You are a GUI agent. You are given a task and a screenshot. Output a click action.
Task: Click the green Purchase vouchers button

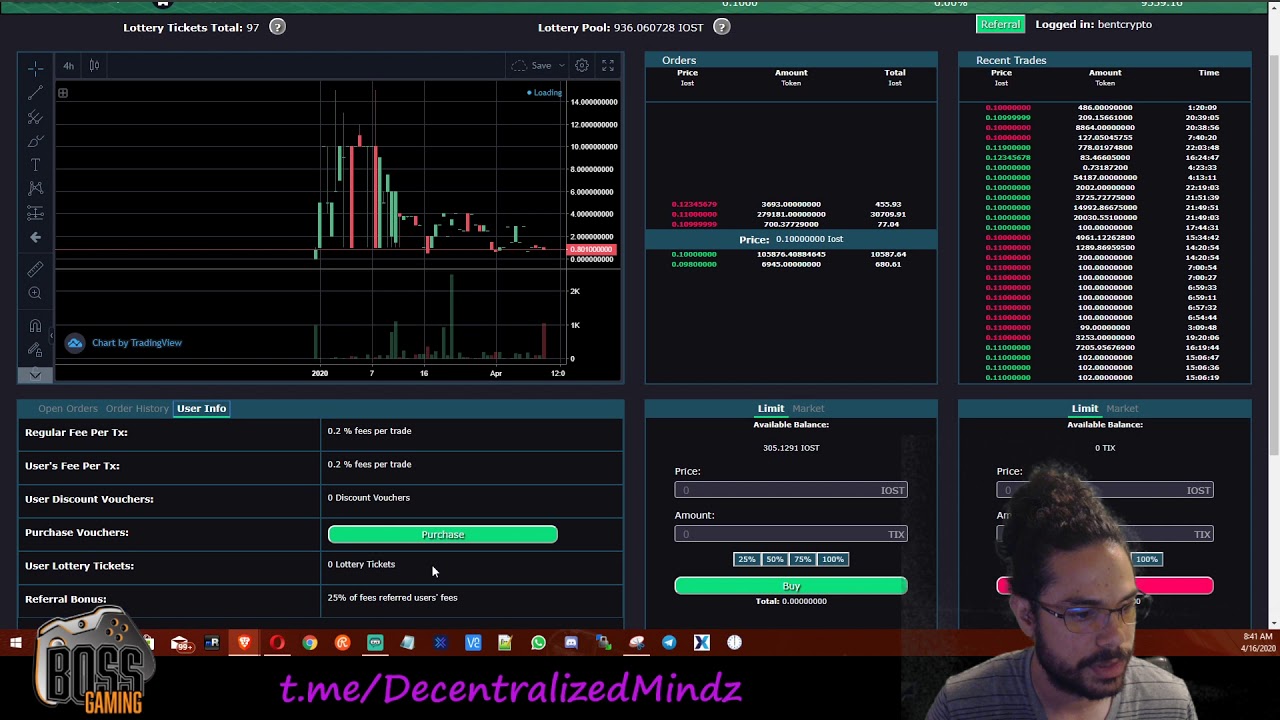coord(443,534)
